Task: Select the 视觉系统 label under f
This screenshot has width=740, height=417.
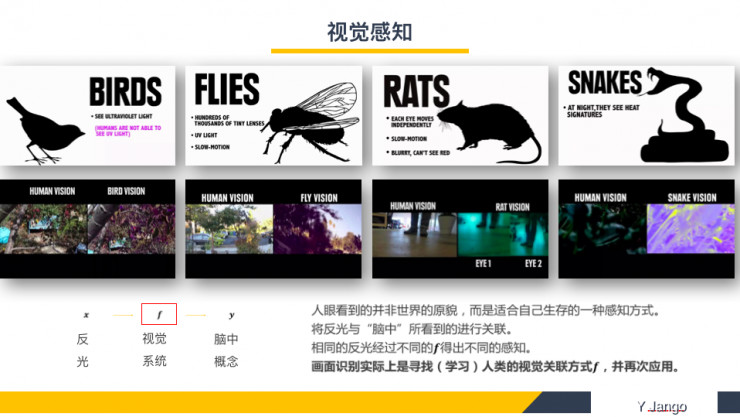Action: [155, 350]
